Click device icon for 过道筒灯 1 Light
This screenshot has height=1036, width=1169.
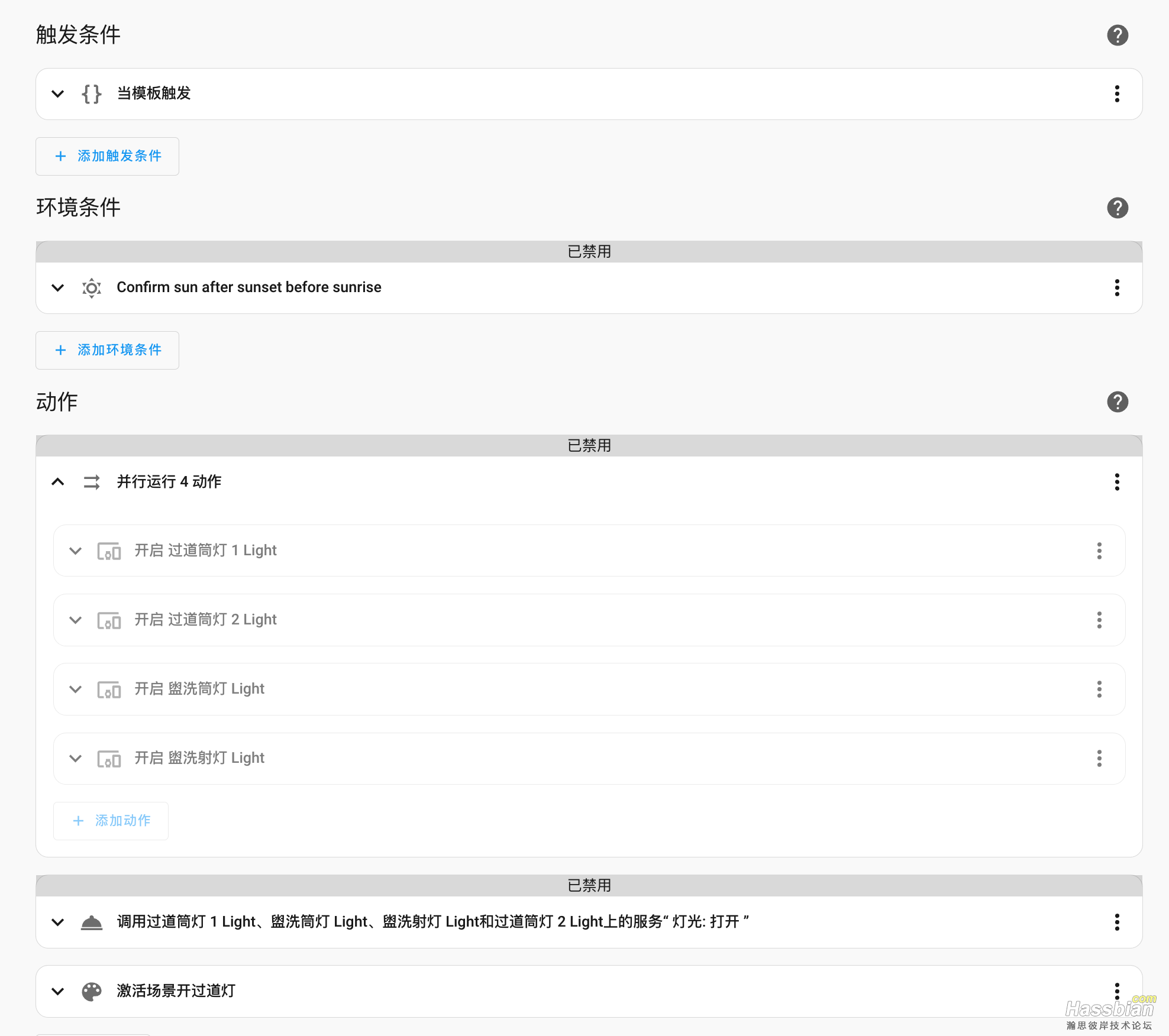click(109, 551)
